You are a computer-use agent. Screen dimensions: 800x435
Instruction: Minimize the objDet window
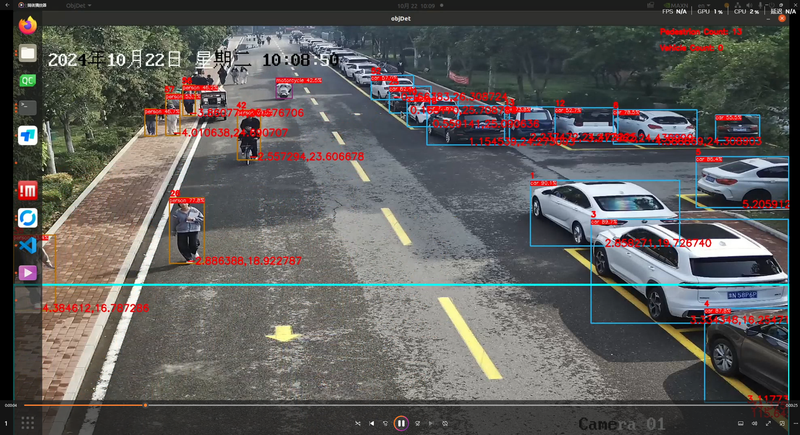click(768, 19)
